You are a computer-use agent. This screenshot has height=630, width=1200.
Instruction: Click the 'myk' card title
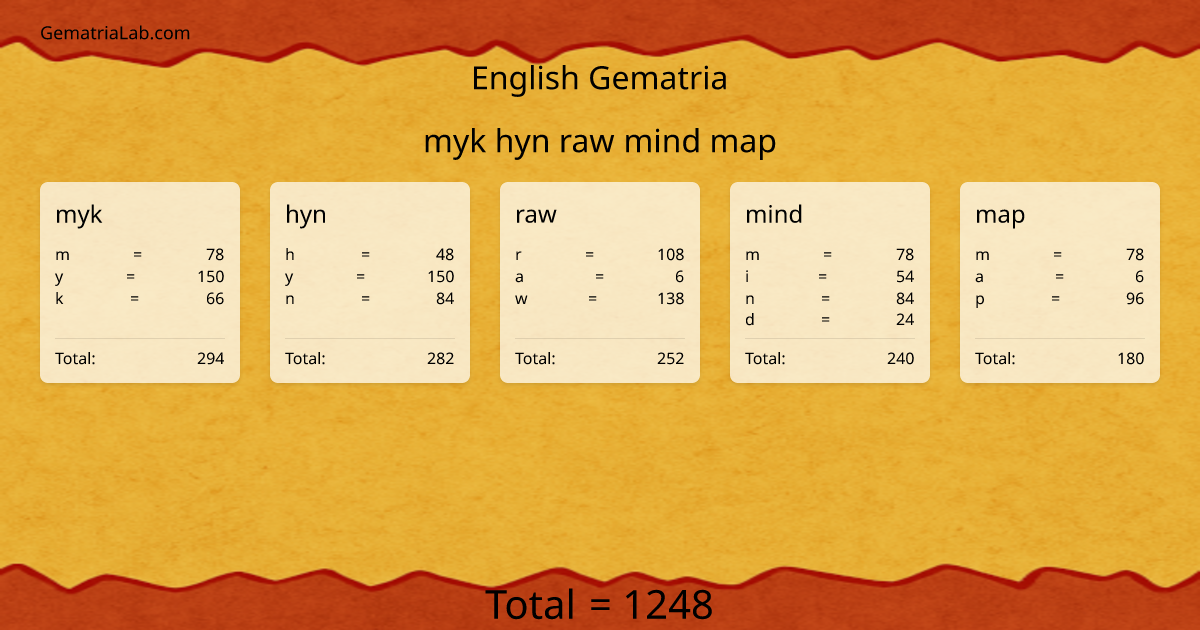(x=78, y=214)
